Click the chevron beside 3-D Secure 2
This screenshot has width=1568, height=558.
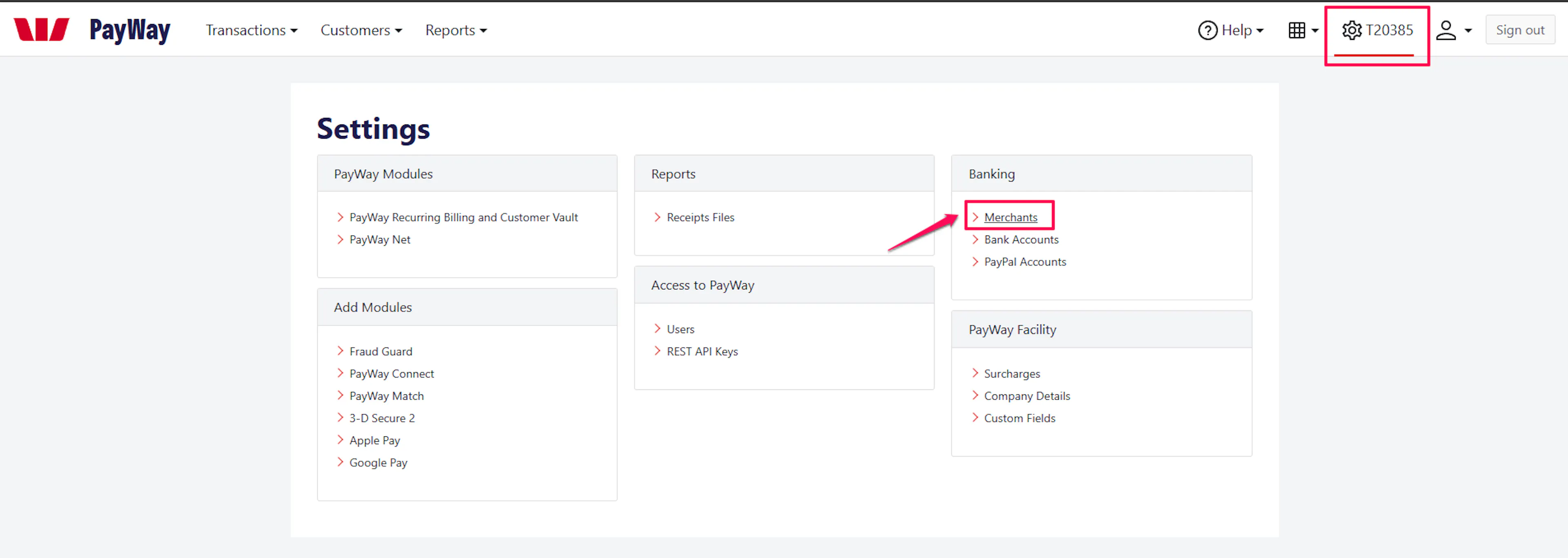tap(340, 418)
